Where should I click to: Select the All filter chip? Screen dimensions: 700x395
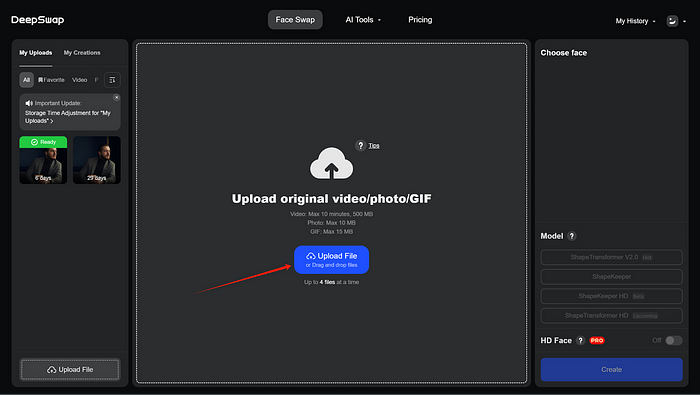point(26,80)
